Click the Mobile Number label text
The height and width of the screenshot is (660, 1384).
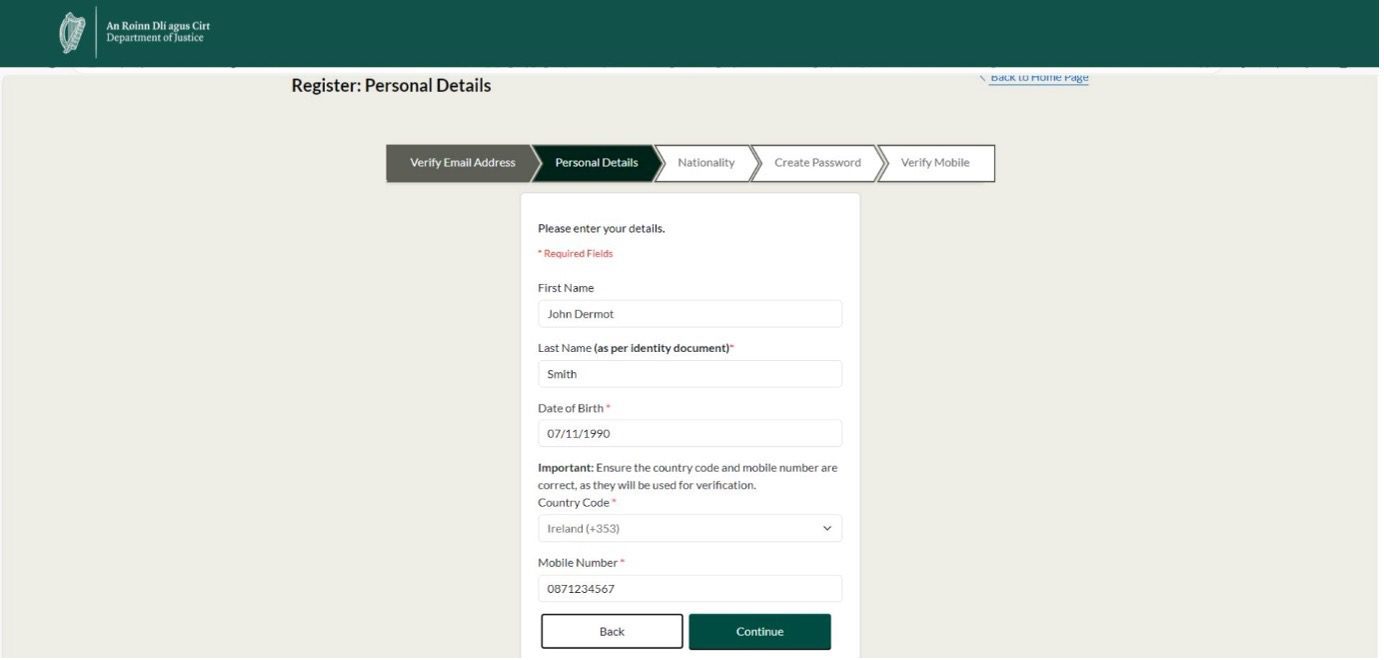click(x=577, y=563)
